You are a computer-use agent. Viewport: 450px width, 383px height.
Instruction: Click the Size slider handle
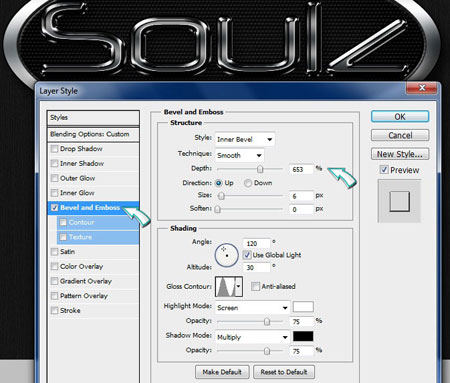click(221, 196)
